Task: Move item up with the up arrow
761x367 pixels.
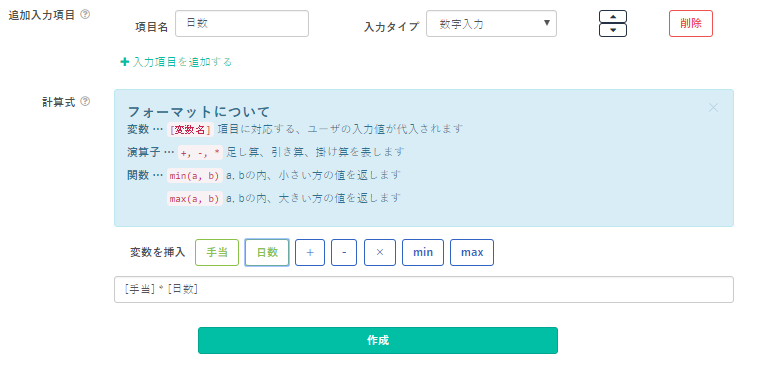Action: click(x=613, y=17)
